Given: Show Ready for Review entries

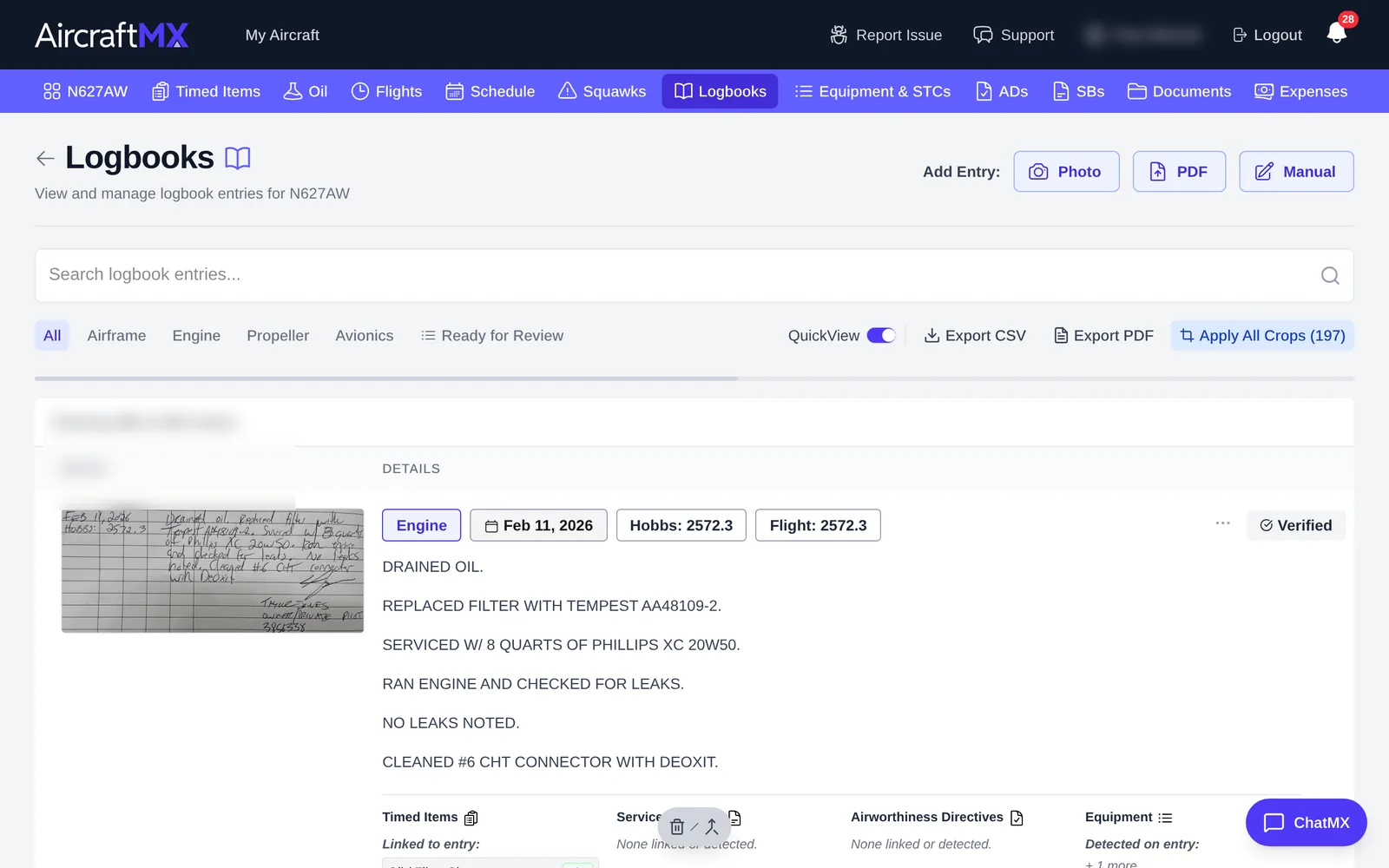Looking at the screenshot, I should (x=491, y=336).
